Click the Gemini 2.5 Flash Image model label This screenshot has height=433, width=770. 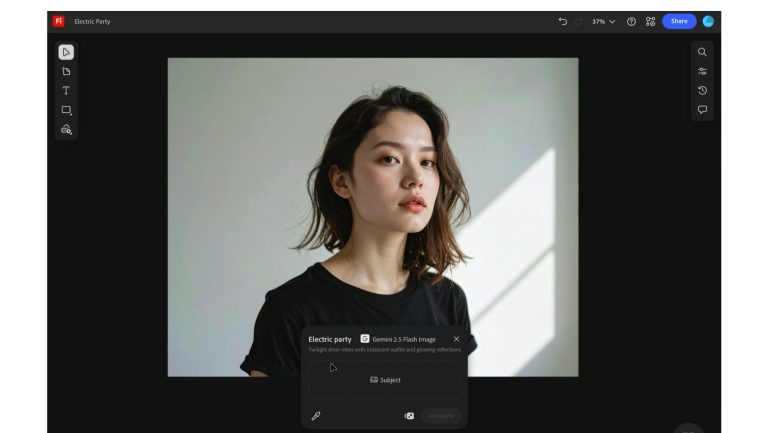tap(404, 339)
